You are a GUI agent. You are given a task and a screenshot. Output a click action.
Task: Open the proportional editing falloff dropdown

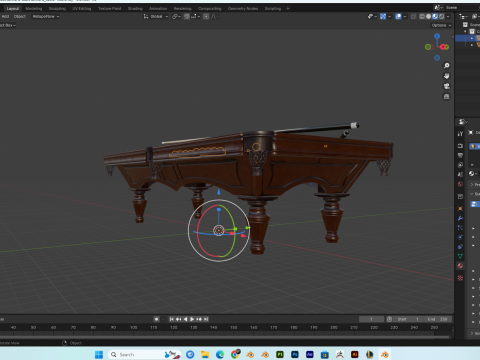click(214, 16)
